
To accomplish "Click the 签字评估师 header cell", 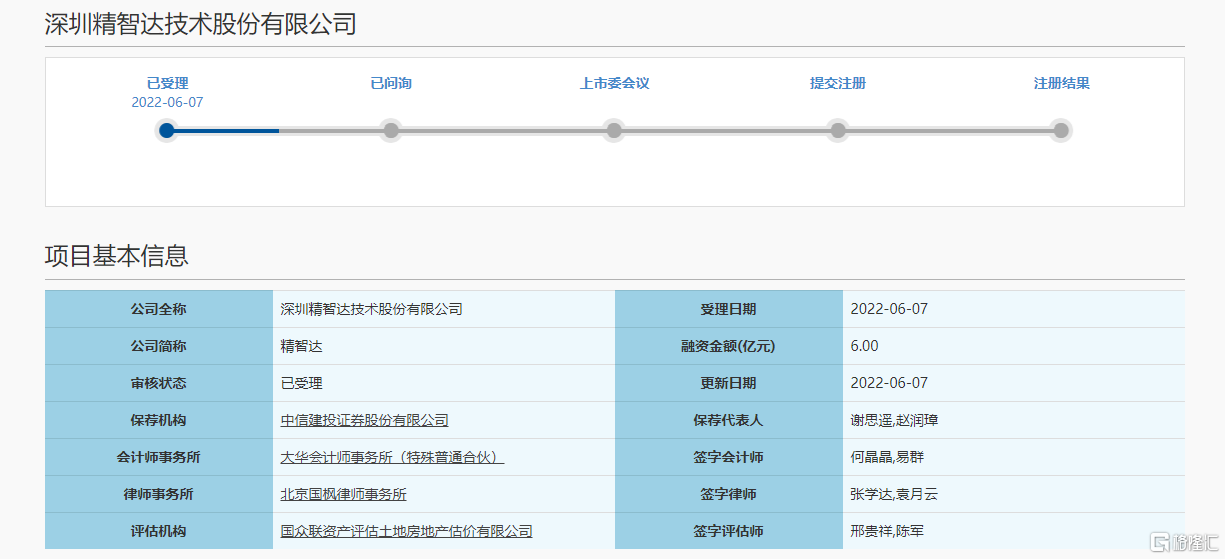I will [729, 532].
